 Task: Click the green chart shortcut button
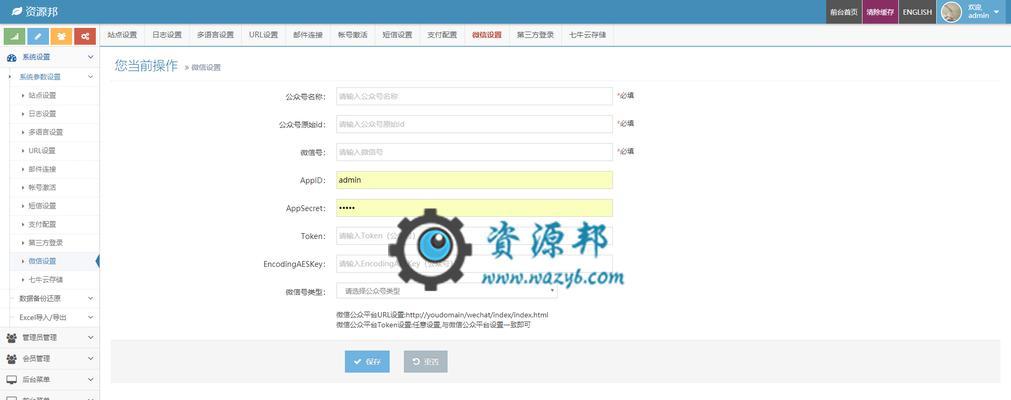14,36
